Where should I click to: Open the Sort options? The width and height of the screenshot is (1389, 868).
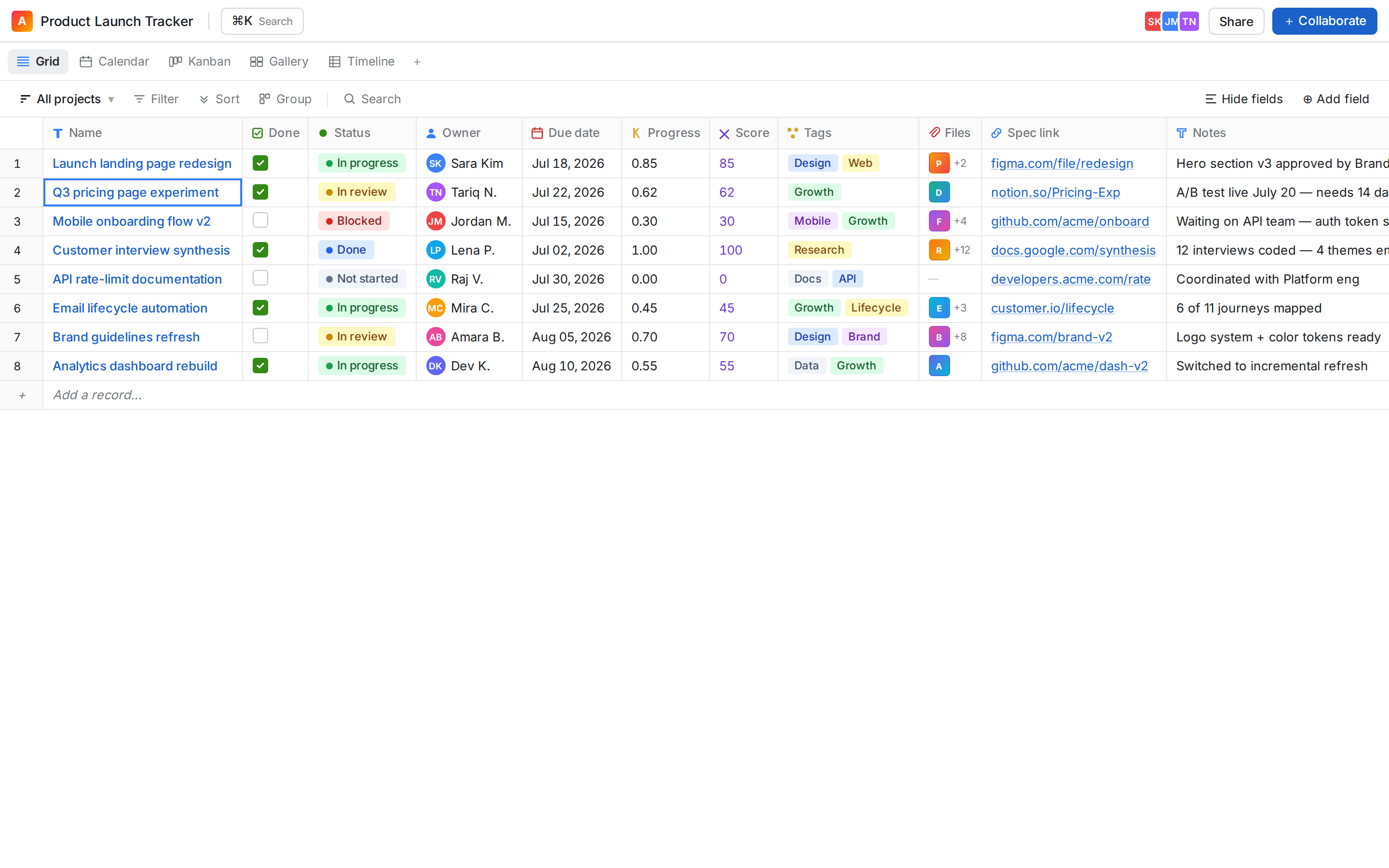[x=220, y=99]
